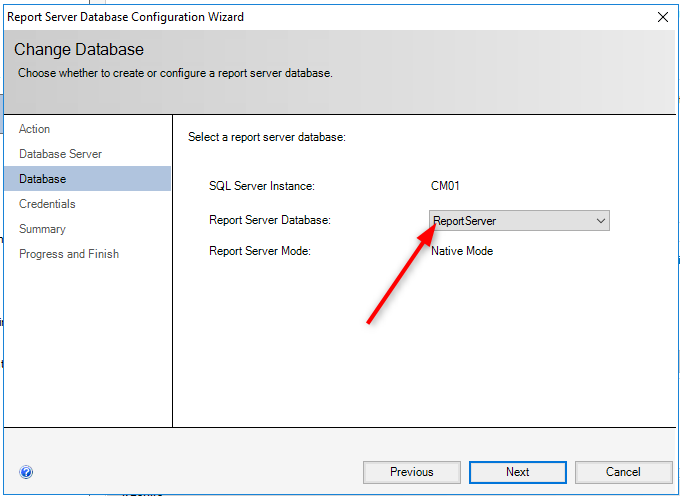Click the blue help question mark icon
680x496 pixels.
26,472
